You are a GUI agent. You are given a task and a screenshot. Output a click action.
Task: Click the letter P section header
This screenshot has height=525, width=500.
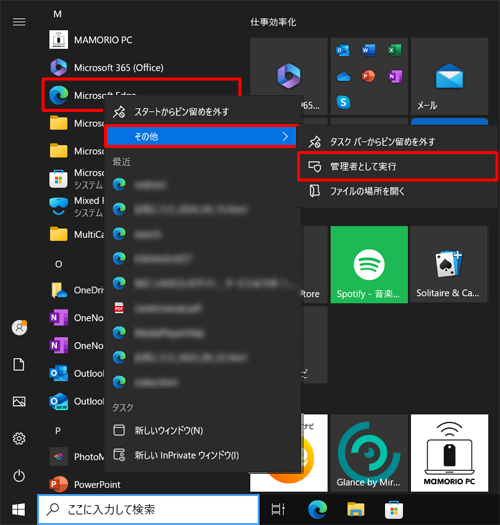(x=58, y=431)
